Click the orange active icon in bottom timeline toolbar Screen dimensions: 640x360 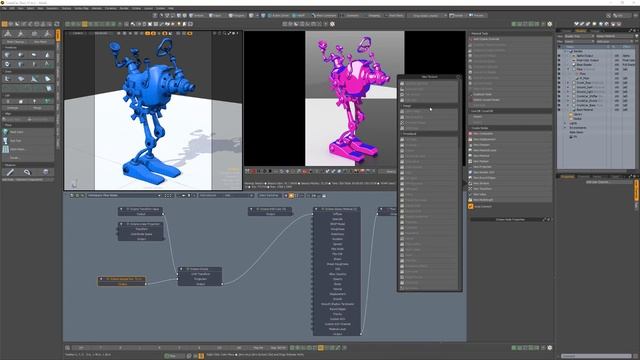320,348
